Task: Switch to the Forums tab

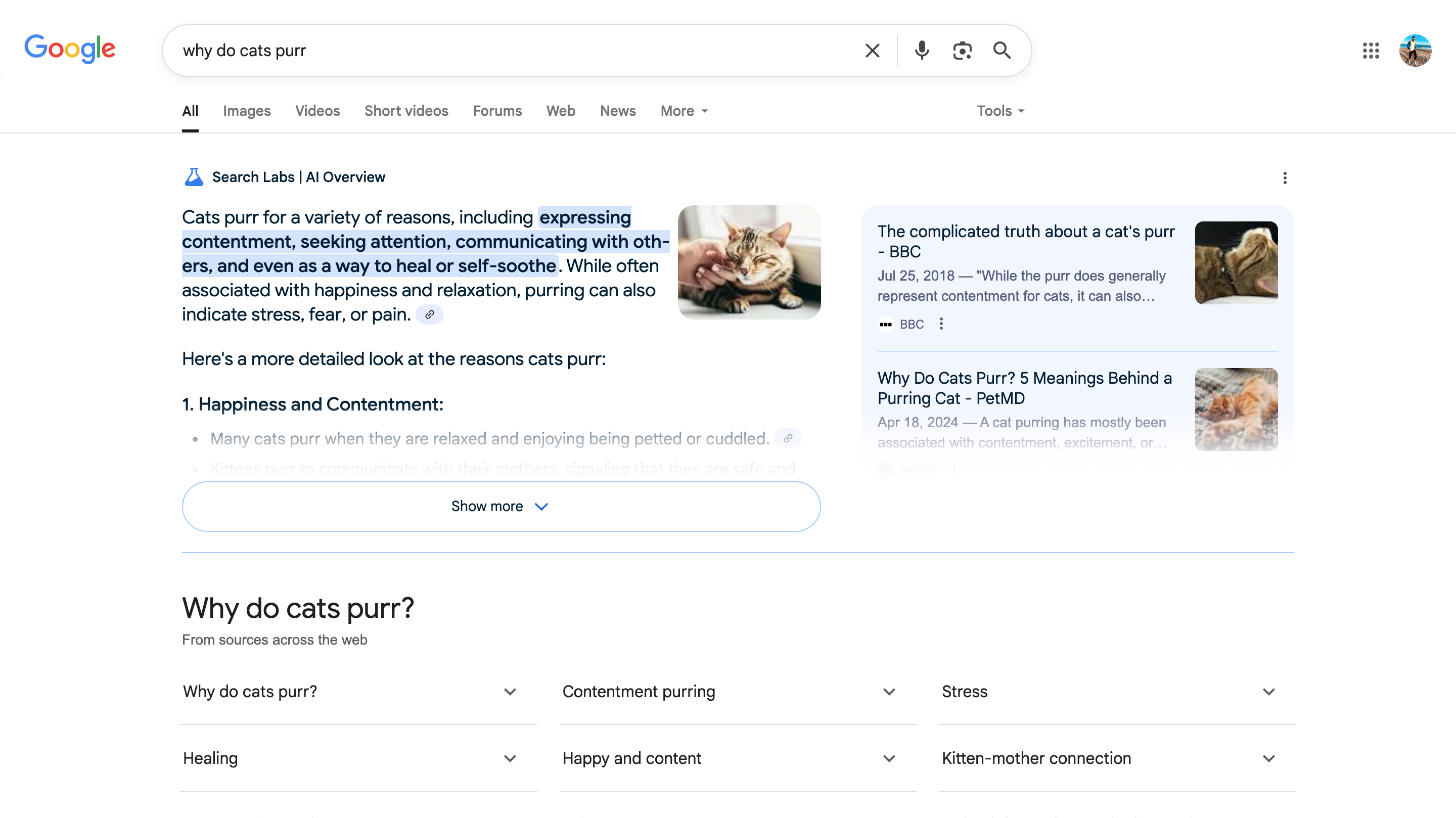Action: pyautogui.click(x=497, y=111)
